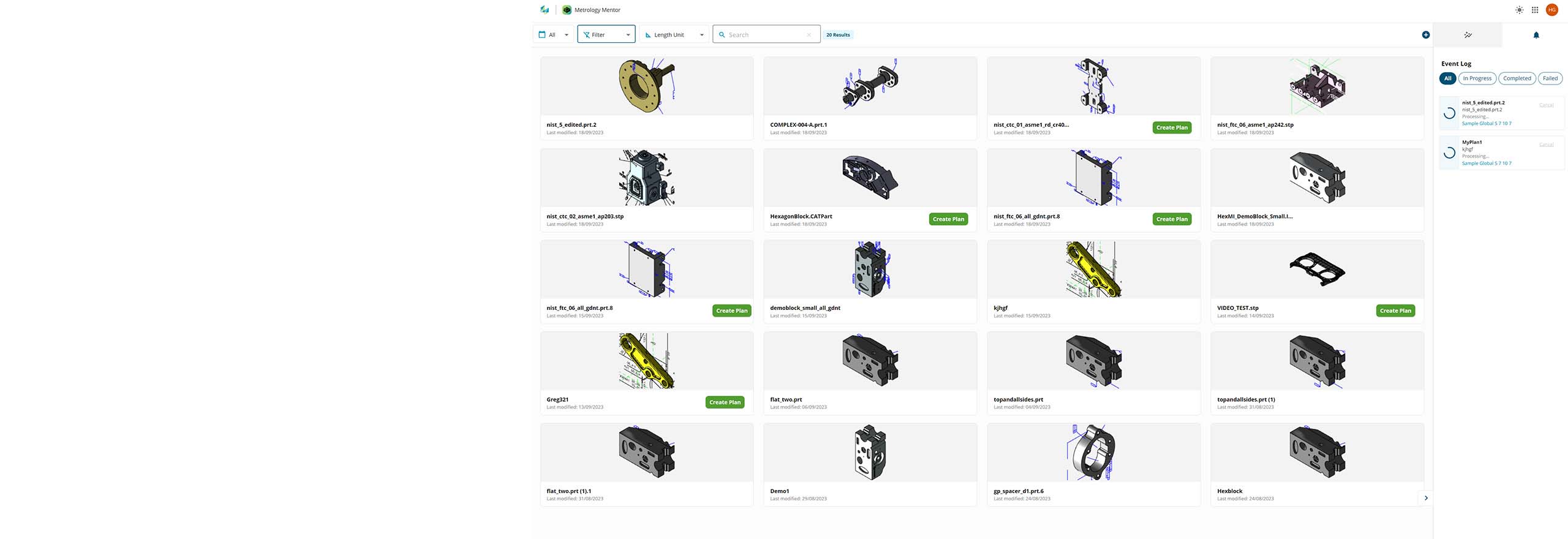The image size is (1568, 539).
Task: Click Metrology Mentor title text
Action: point(597,10)
